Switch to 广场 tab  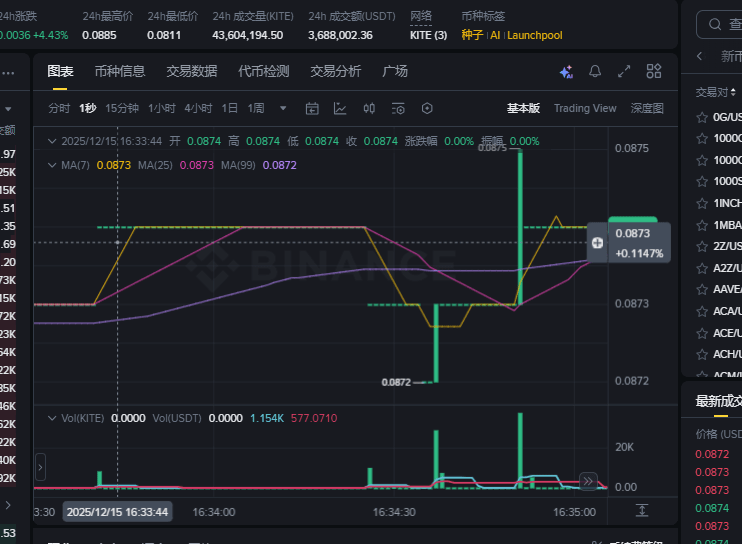point(395,71)
